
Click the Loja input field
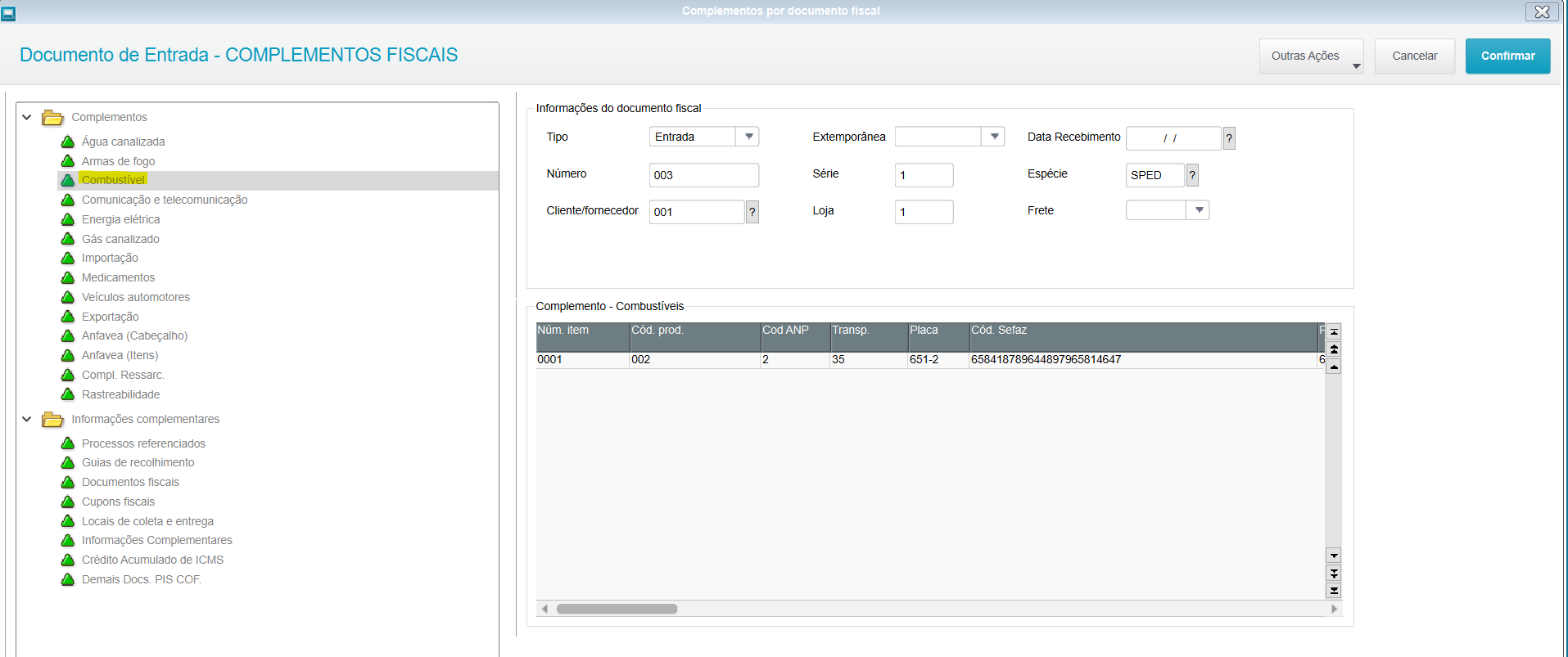tap(924, 212)
